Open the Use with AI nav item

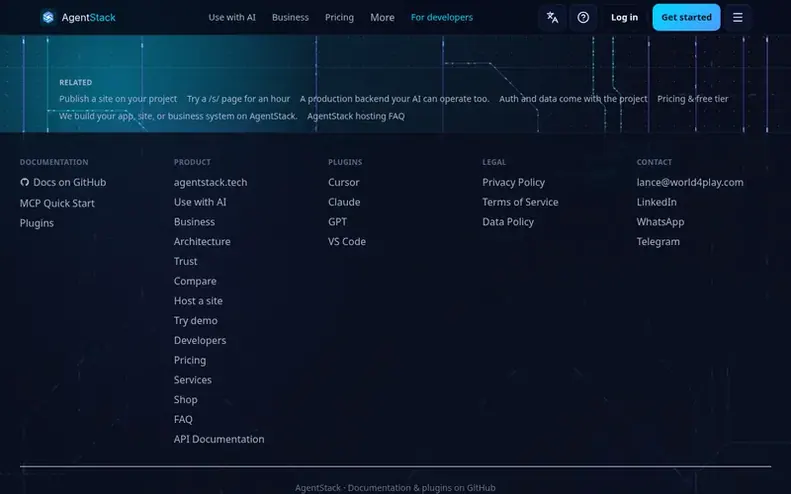(x=232, y=17)
